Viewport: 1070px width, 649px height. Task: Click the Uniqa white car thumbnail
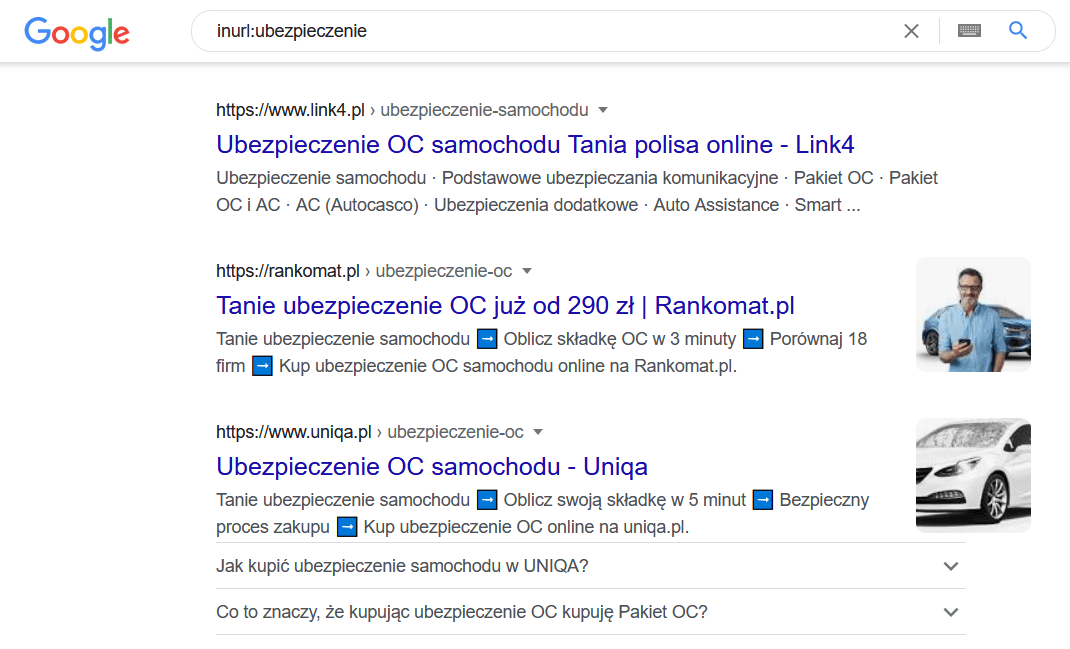[x=973, y=476]
